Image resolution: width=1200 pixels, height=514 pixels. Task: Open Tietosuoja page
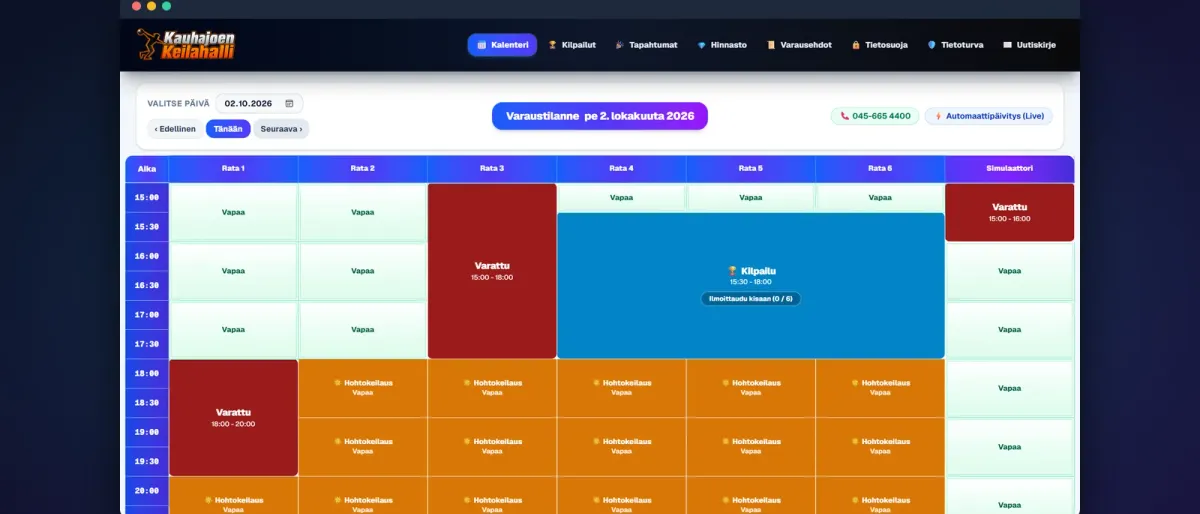[880, 45]
